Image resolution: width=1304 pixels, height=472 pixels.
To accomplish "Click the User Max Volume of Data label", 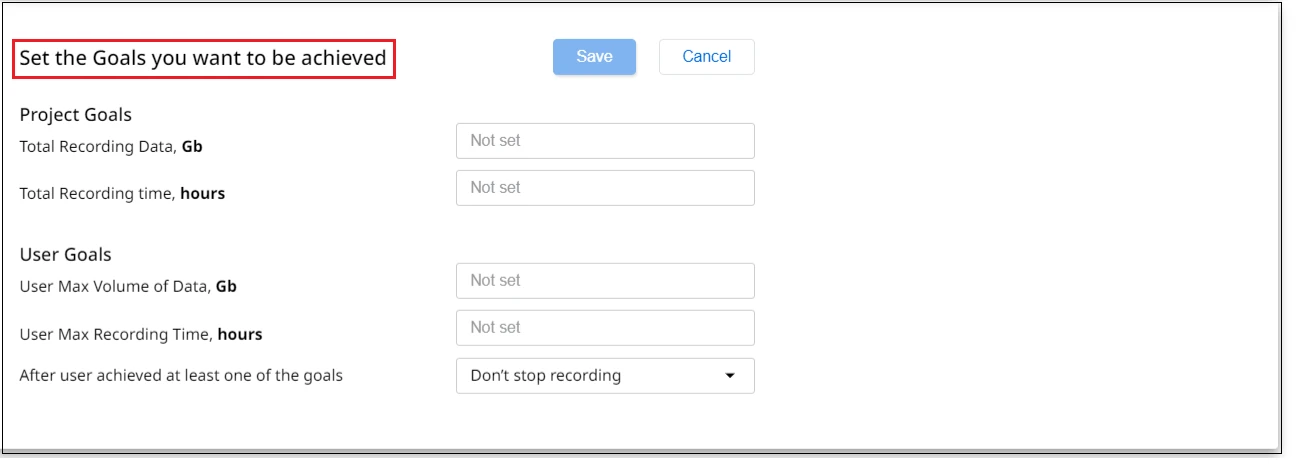I will pos(128,287).
